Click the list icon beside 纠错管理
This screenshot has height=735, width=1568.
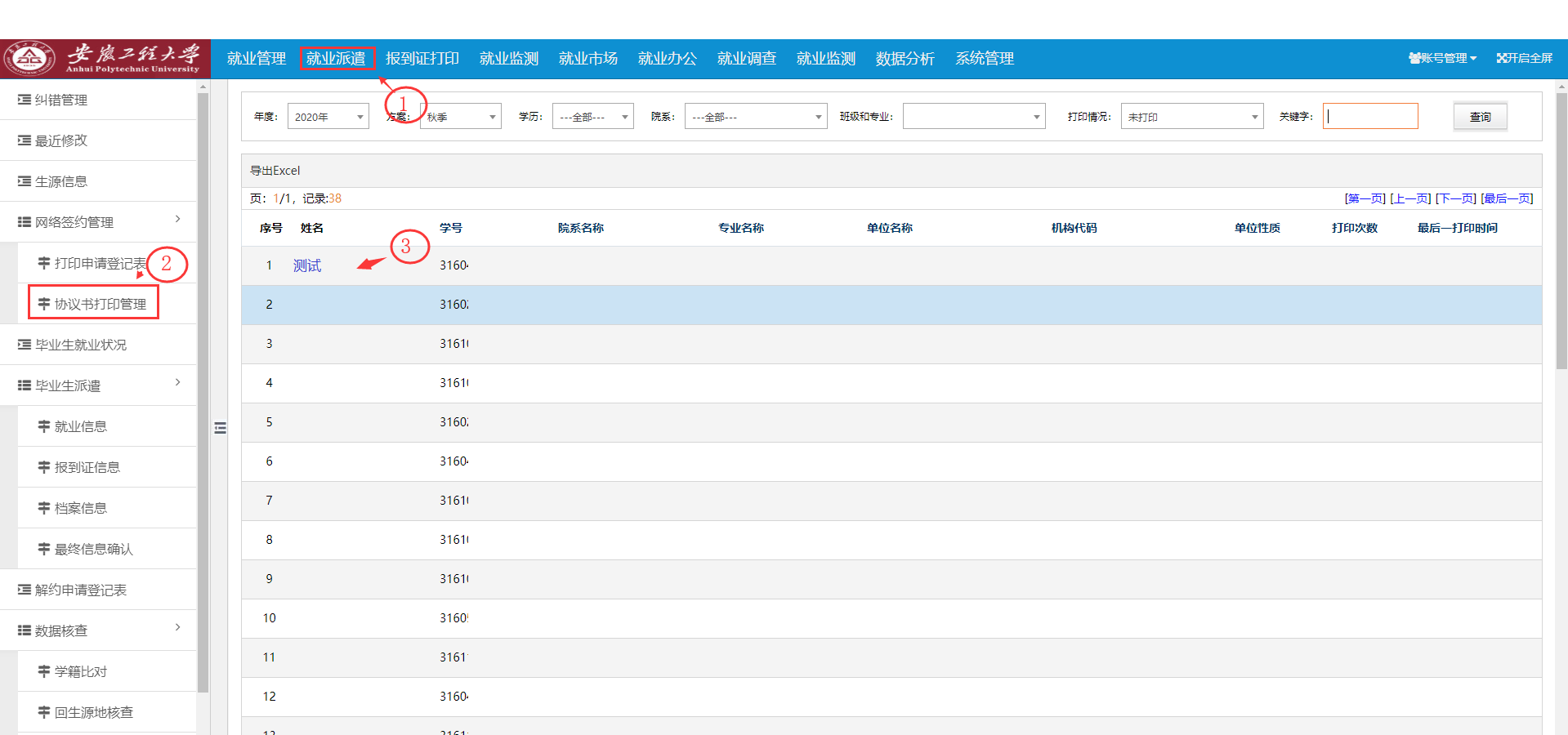pos(25,100)
